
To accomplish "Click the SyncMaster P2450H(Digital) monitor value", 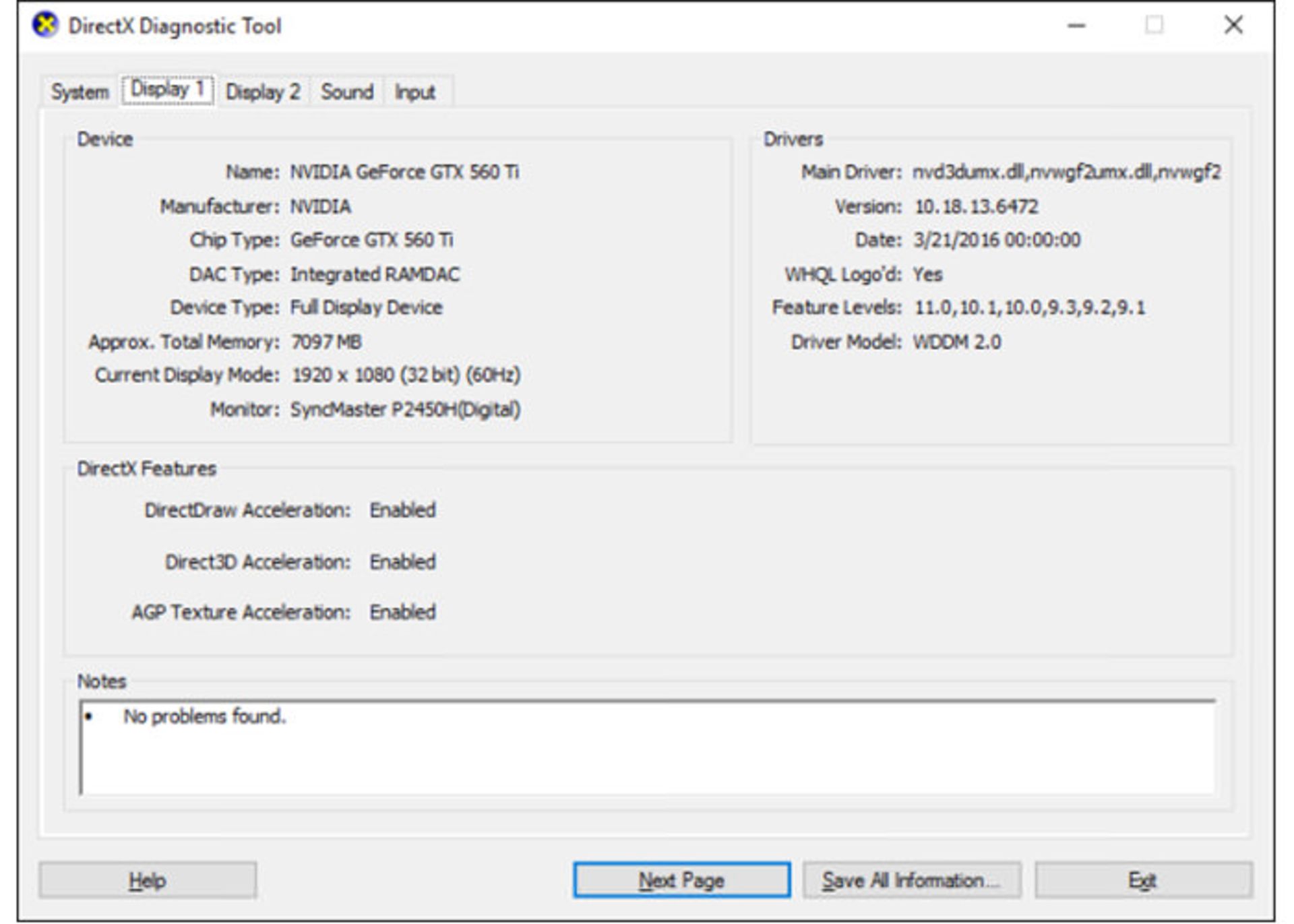I will pos(405,409).
